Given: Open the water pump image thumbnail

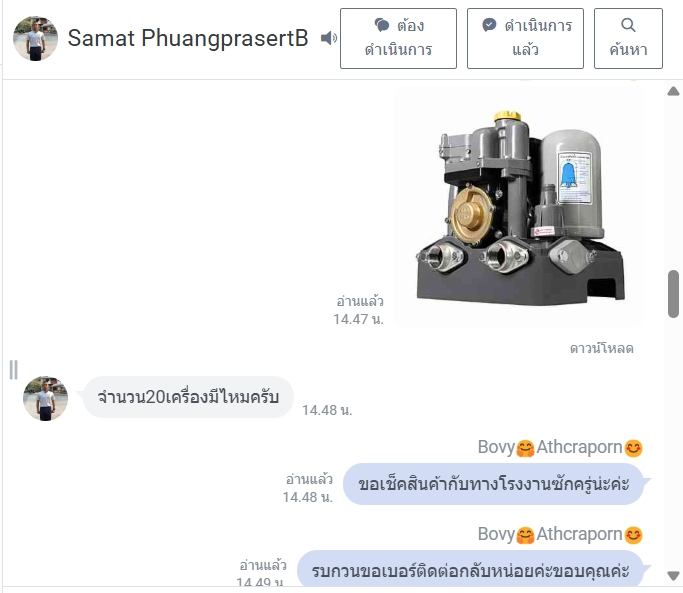Looking at the screenshot, I should tap(519, 206).
